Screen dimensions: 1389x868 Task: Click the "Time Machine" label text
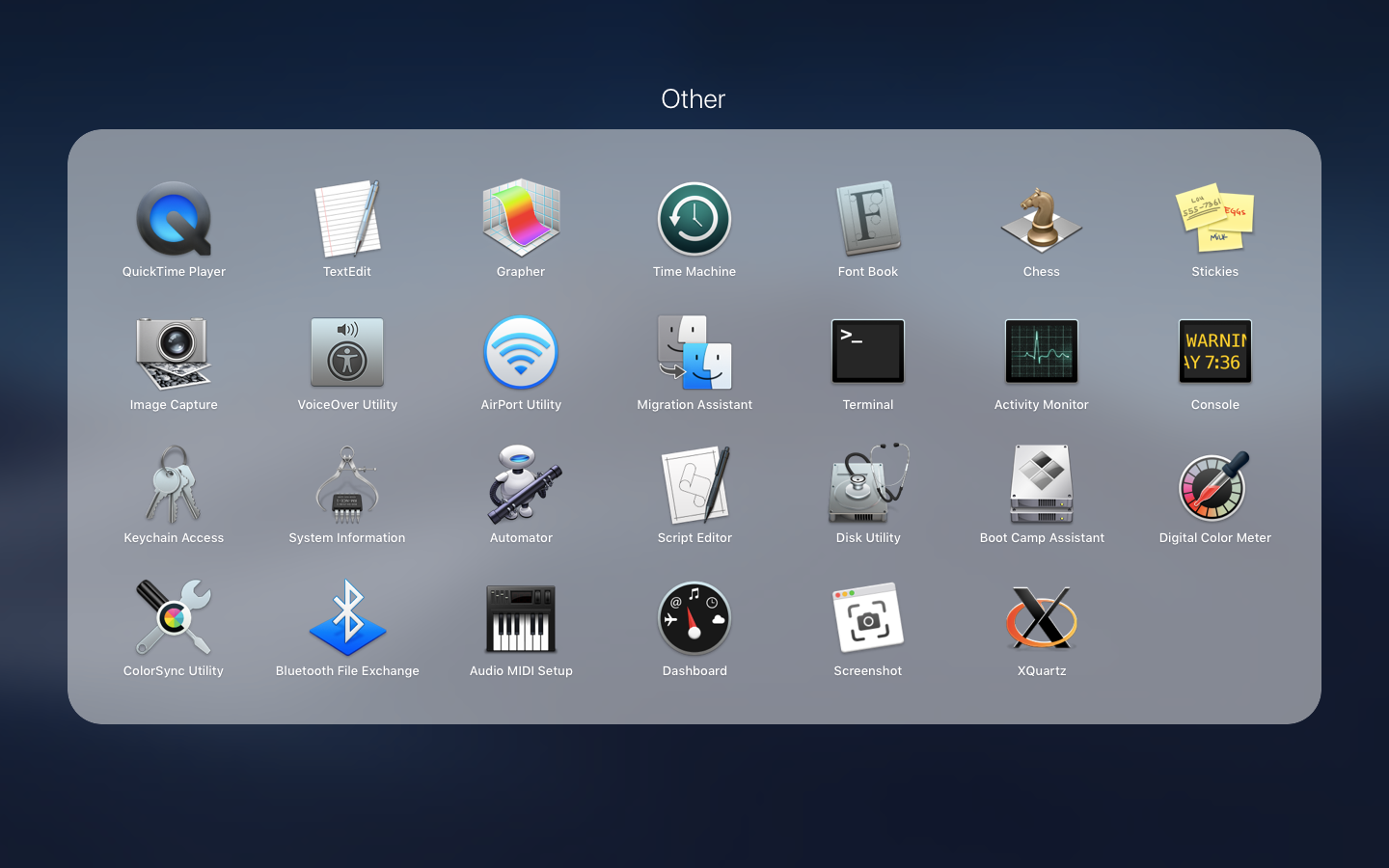[694, 272]
